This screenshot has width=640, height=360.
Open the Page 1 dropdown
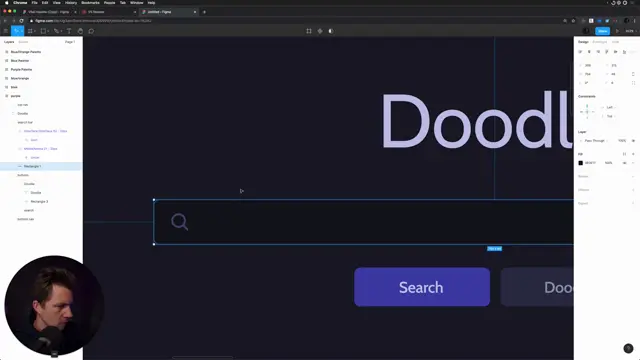pos(70,42)
